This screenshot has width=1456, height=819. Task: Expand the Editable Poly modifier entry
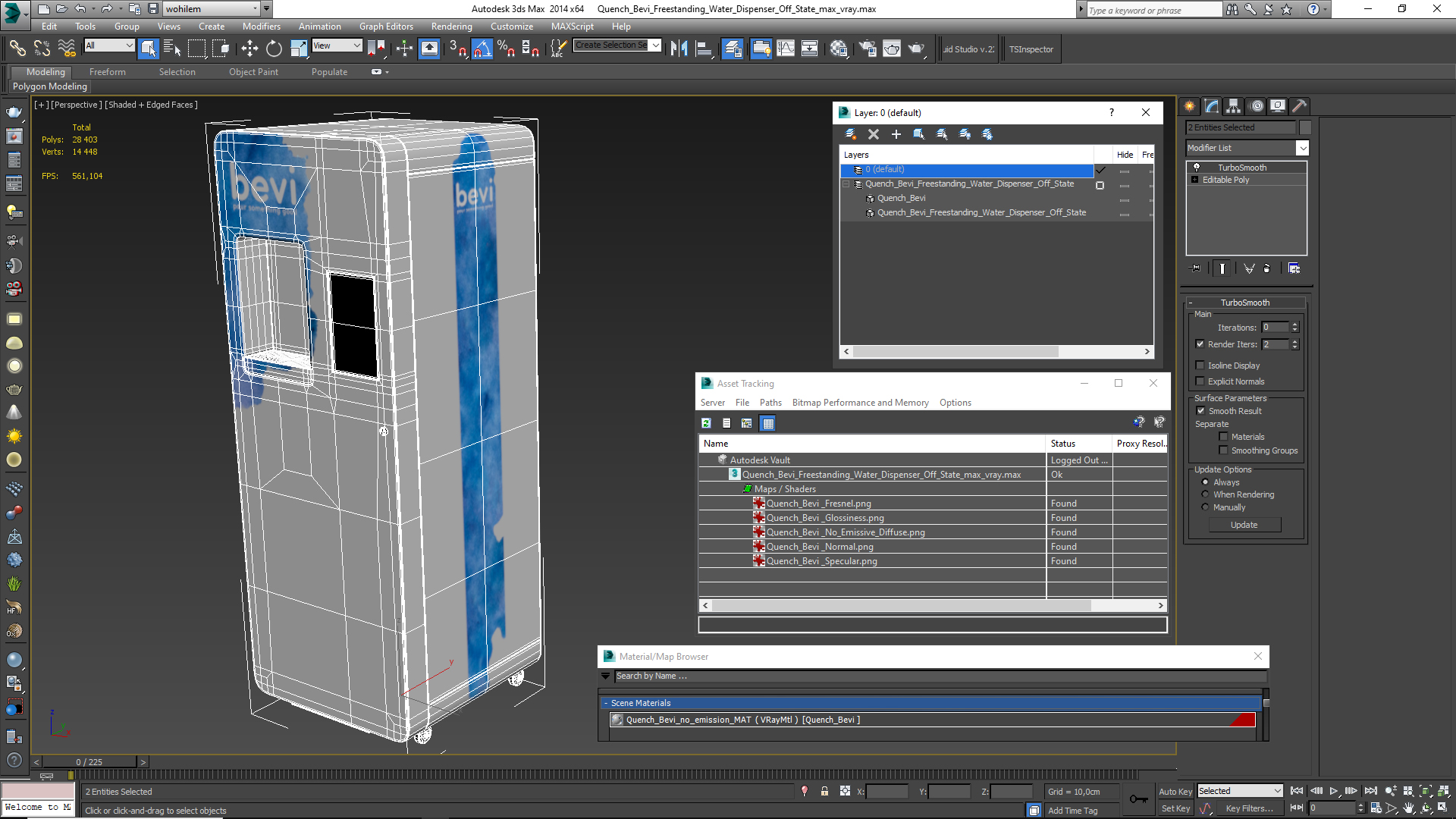[x=1195, y=180]
